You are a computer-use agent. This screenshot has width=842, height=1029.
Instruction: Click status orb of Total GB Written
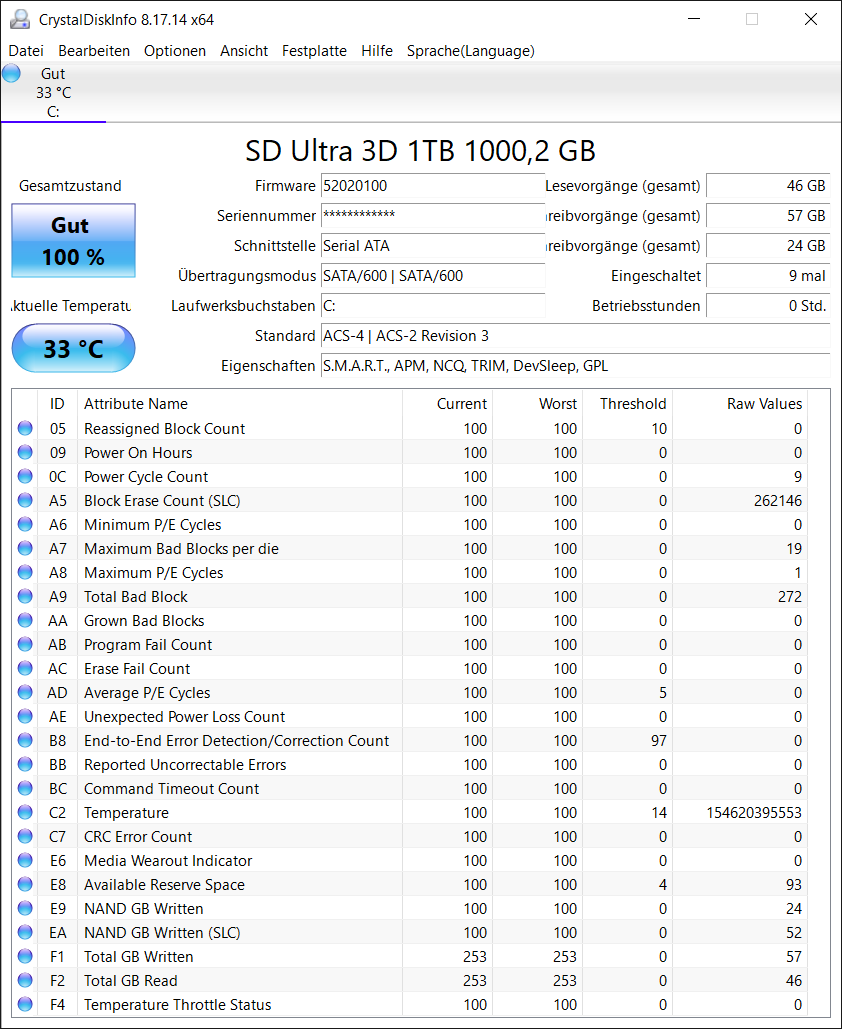[x=25, y=956]
